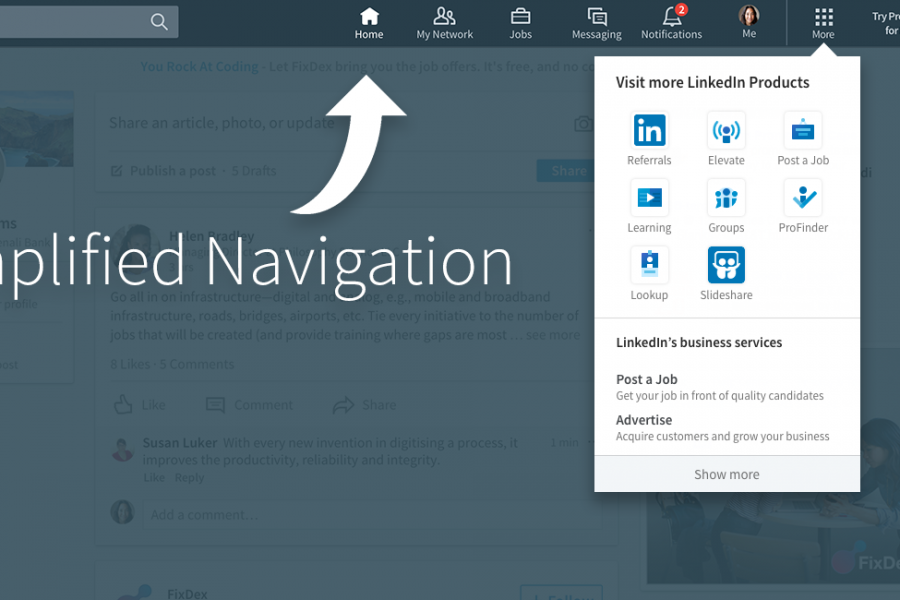Open the Groups product
The width and height of the screenshot is (900, 600).
tap(726, 207)
